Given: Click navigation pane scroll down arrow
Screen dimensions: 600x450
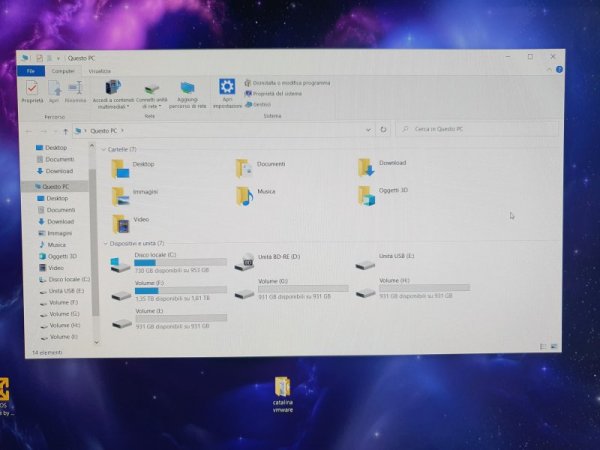Looking at the screenshot, I should pyautogui.click(x=96, y=342).
